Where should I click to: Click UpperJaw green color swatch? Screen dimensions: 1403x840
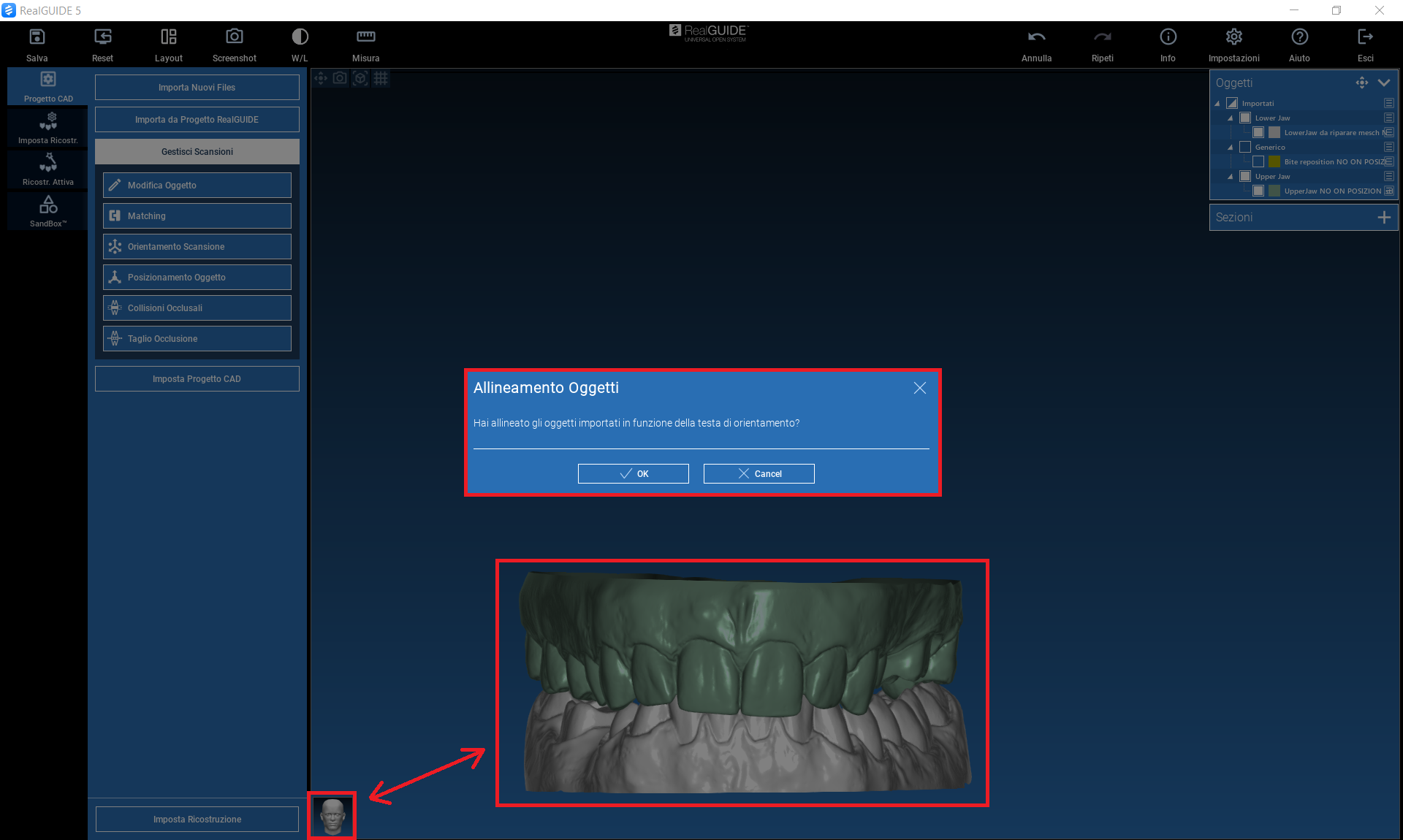tap(1274, 191)
